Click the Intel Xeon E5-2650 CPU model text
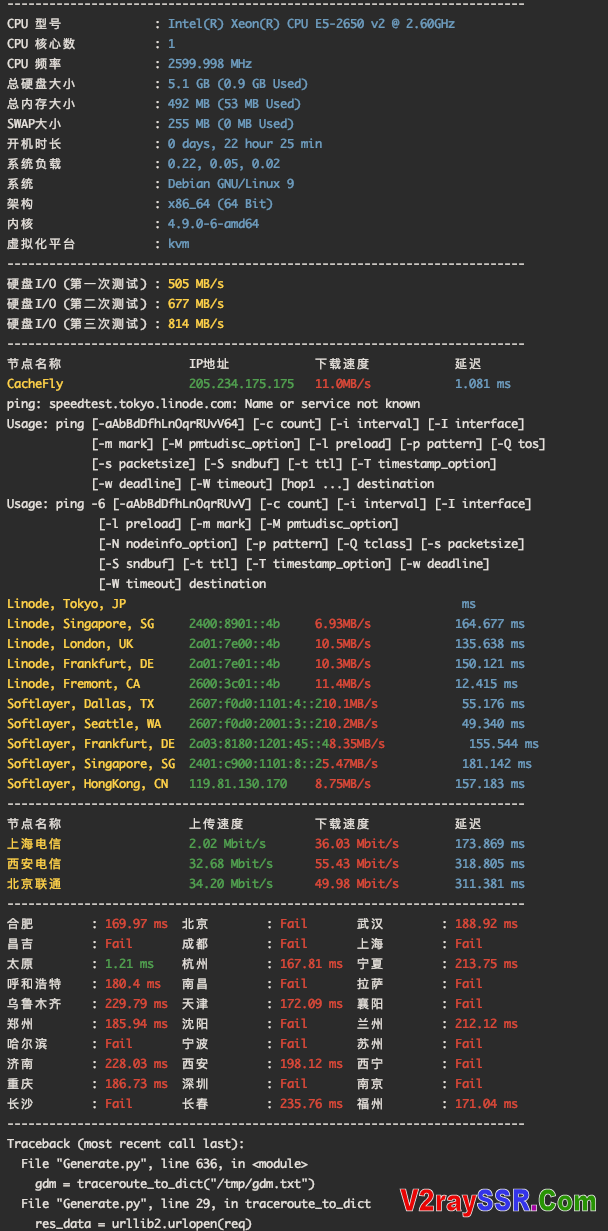Screen dimensions: 608x1231 click(x=311, y=23)
